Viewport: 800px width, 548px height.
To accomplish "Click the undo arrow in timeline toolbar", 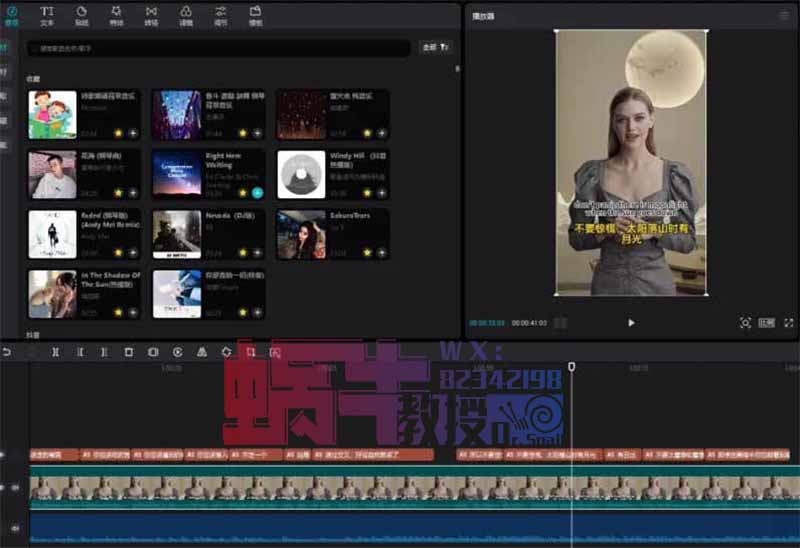I will 8,352.
